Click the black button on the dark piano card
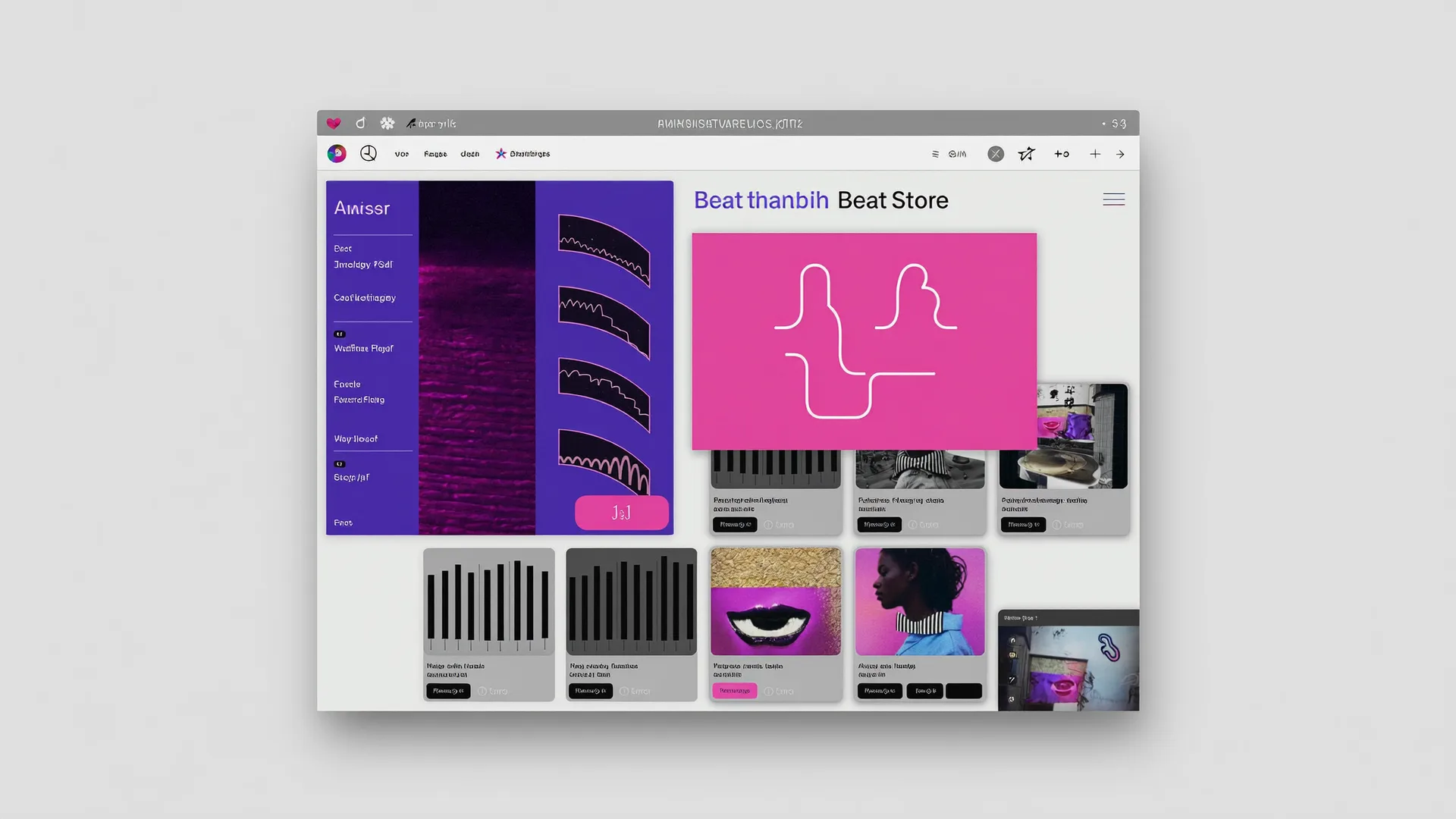The height and width of the screenshot is (819, 1456). coord(591,691)
